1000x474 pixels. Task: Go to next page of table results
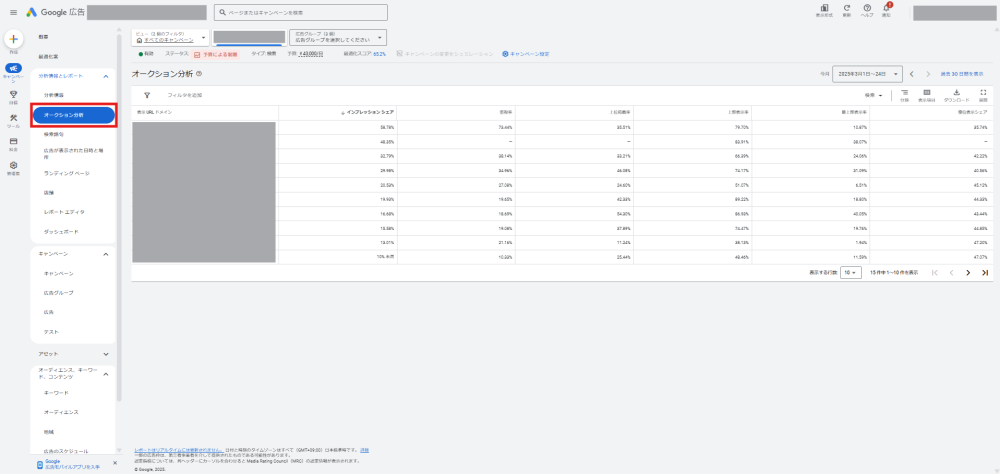[967, 272]
